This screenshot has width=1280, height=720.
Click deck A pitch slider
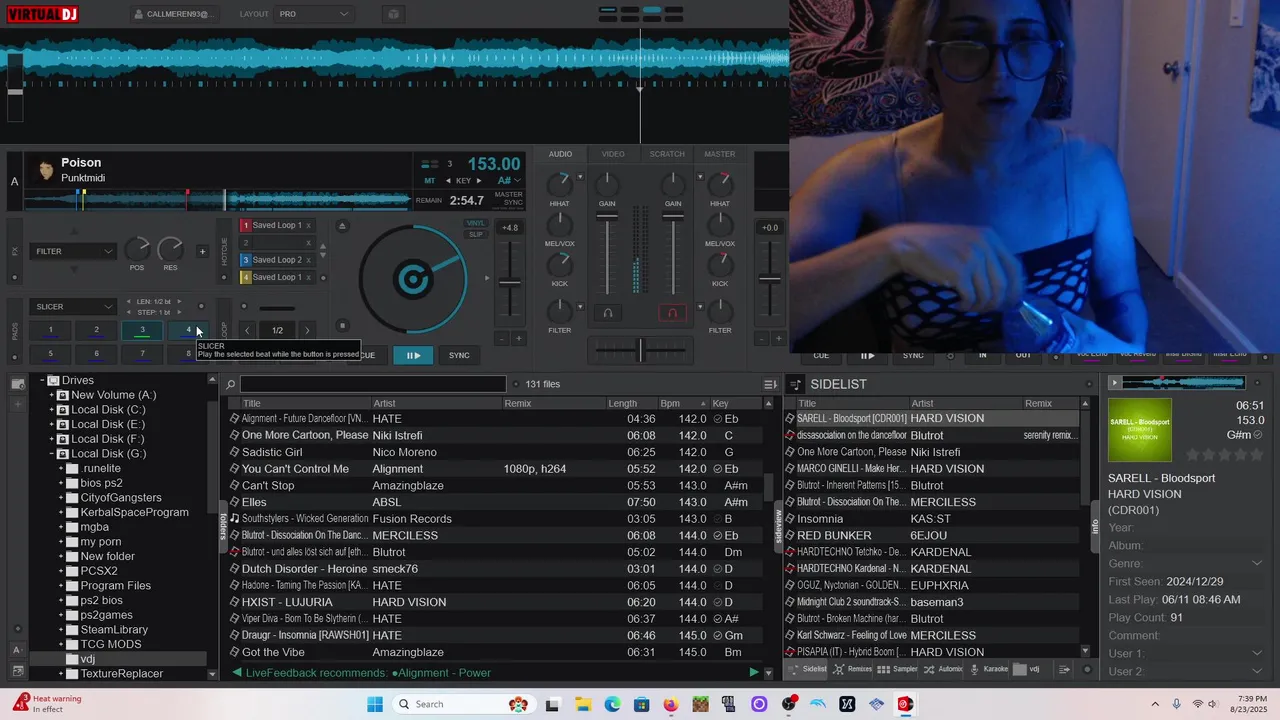click(510, 281)
